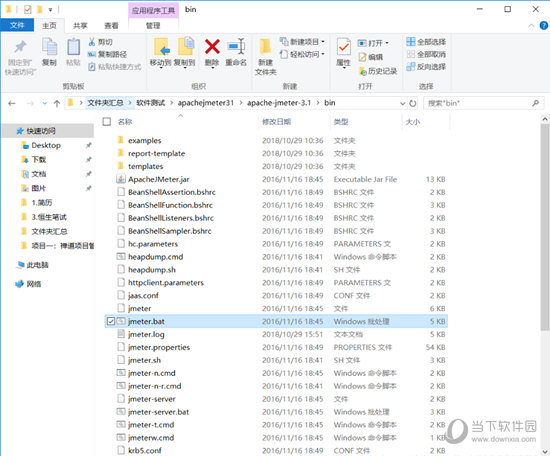Screen dimensions: 550x456
Task: Click the scrollbar down arrow
Action: tap(545, 452)
